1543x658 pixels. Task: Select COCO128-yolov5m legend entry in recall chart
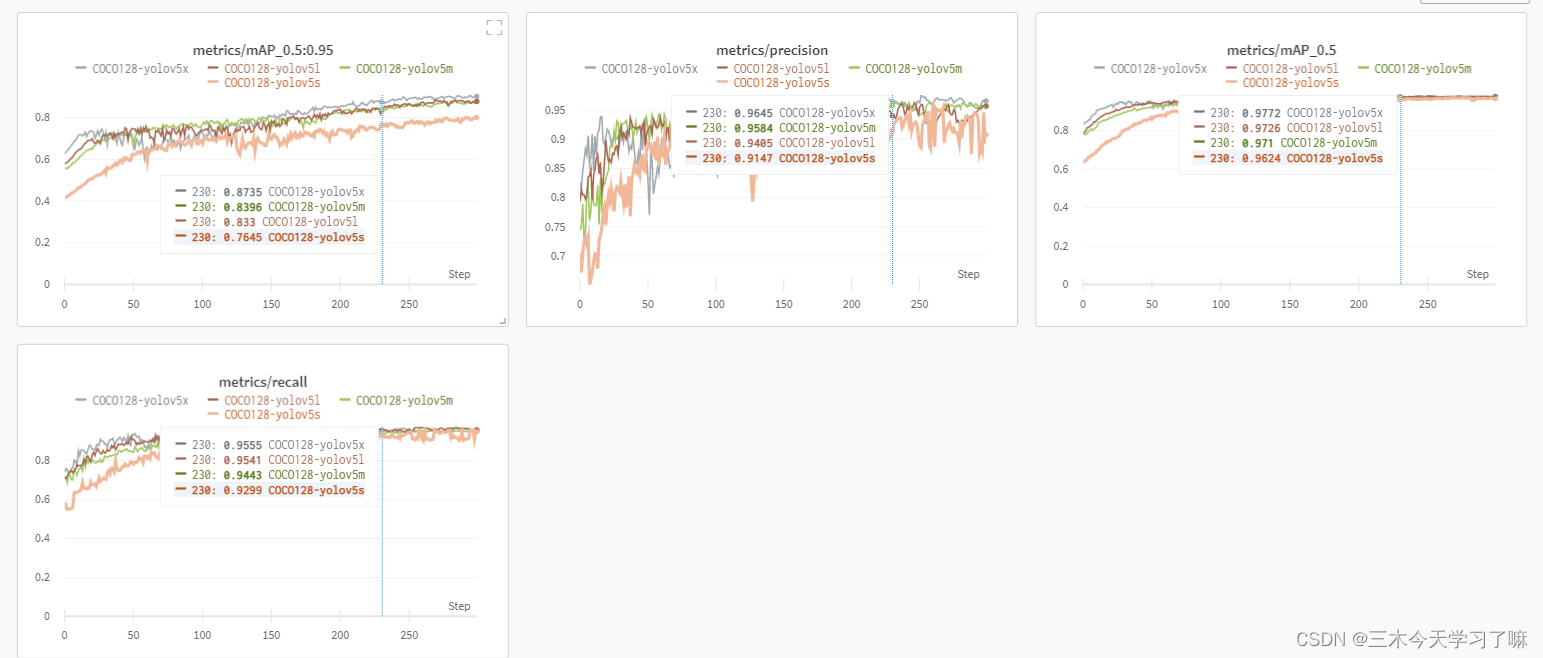point(396,400)
